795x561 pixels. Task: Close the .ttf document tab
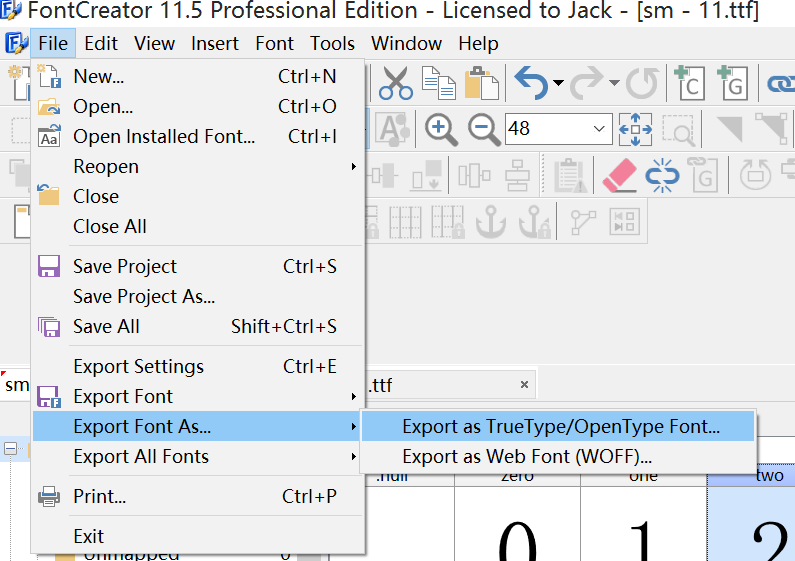524,385
